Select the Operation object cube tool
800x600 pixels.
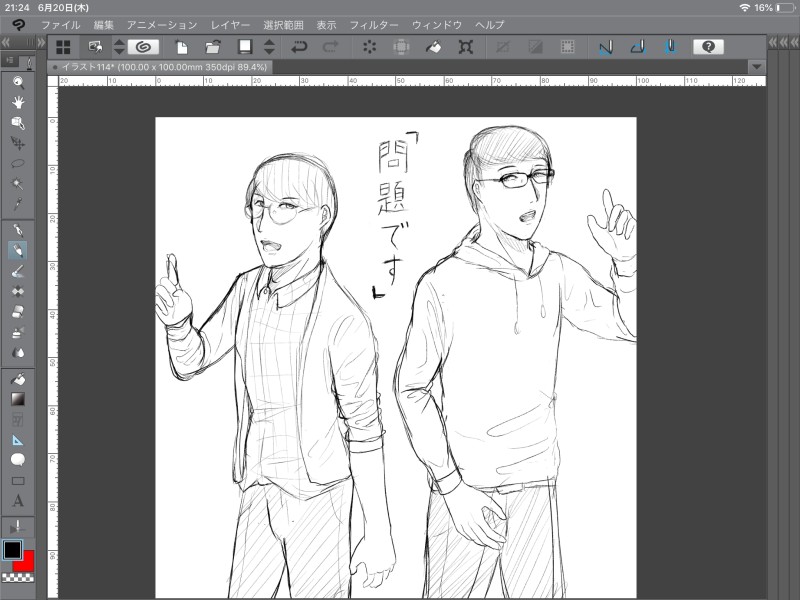18,123
